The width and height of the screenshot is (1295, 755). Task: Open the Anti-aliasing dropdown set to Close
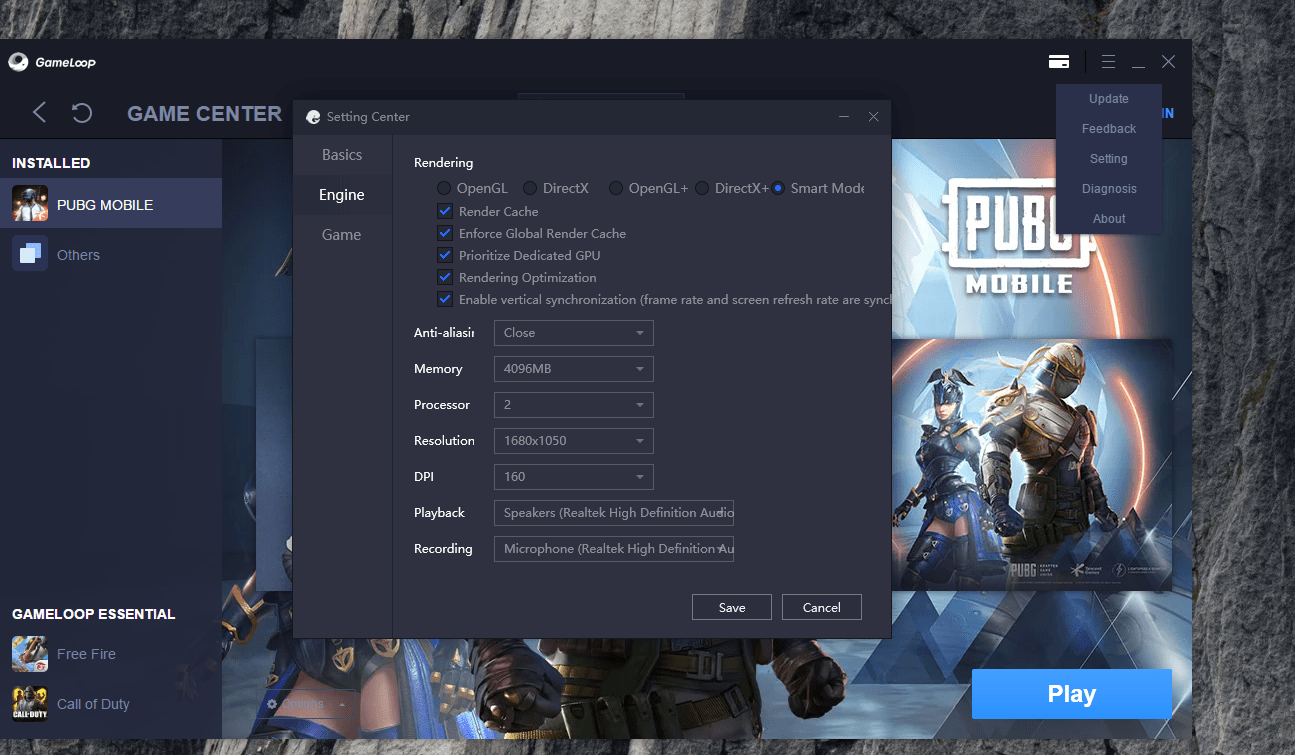tap(574, 333)
